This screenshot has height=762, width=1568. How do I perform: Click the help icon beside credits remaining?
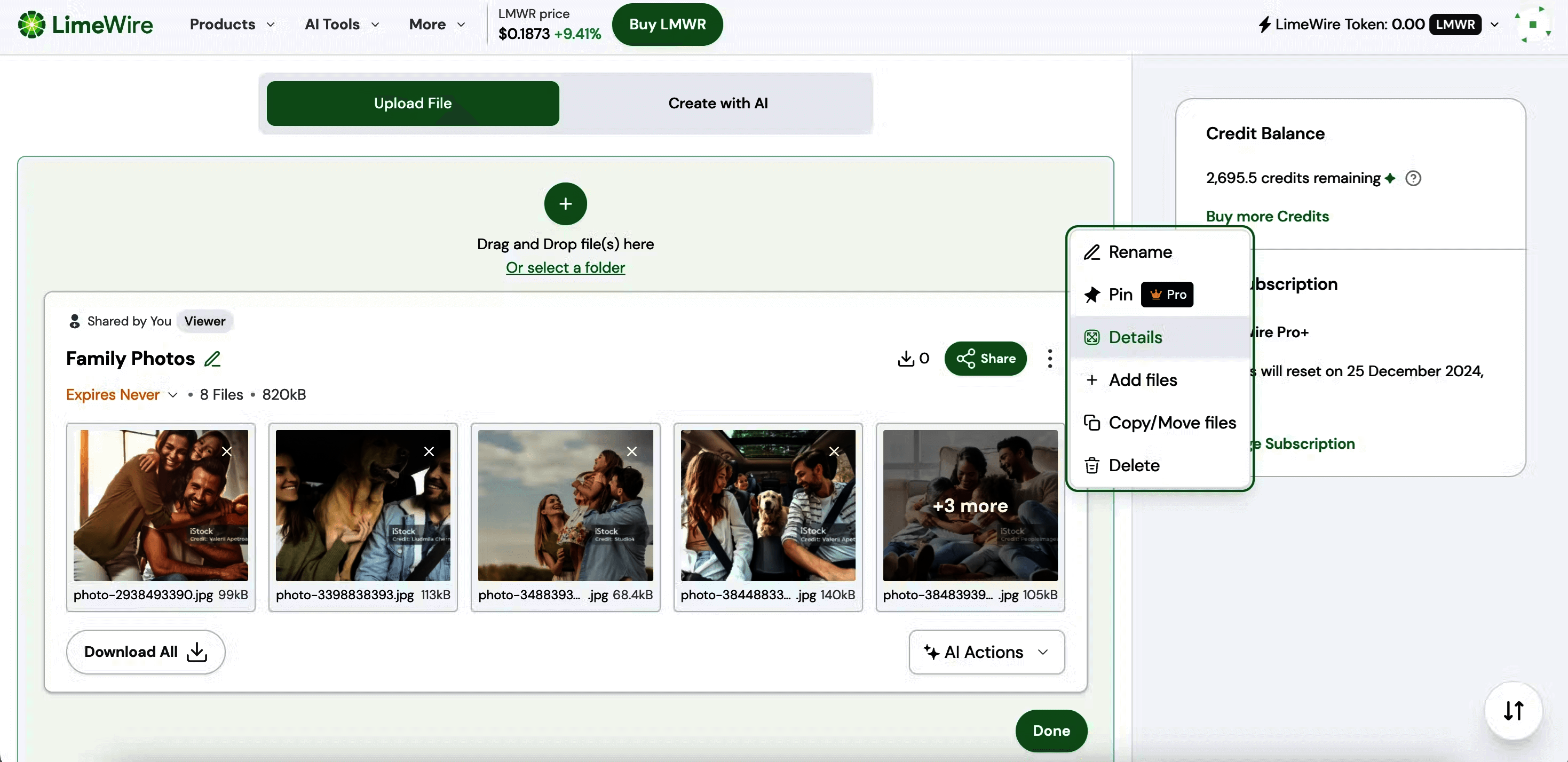(1413, 178)
